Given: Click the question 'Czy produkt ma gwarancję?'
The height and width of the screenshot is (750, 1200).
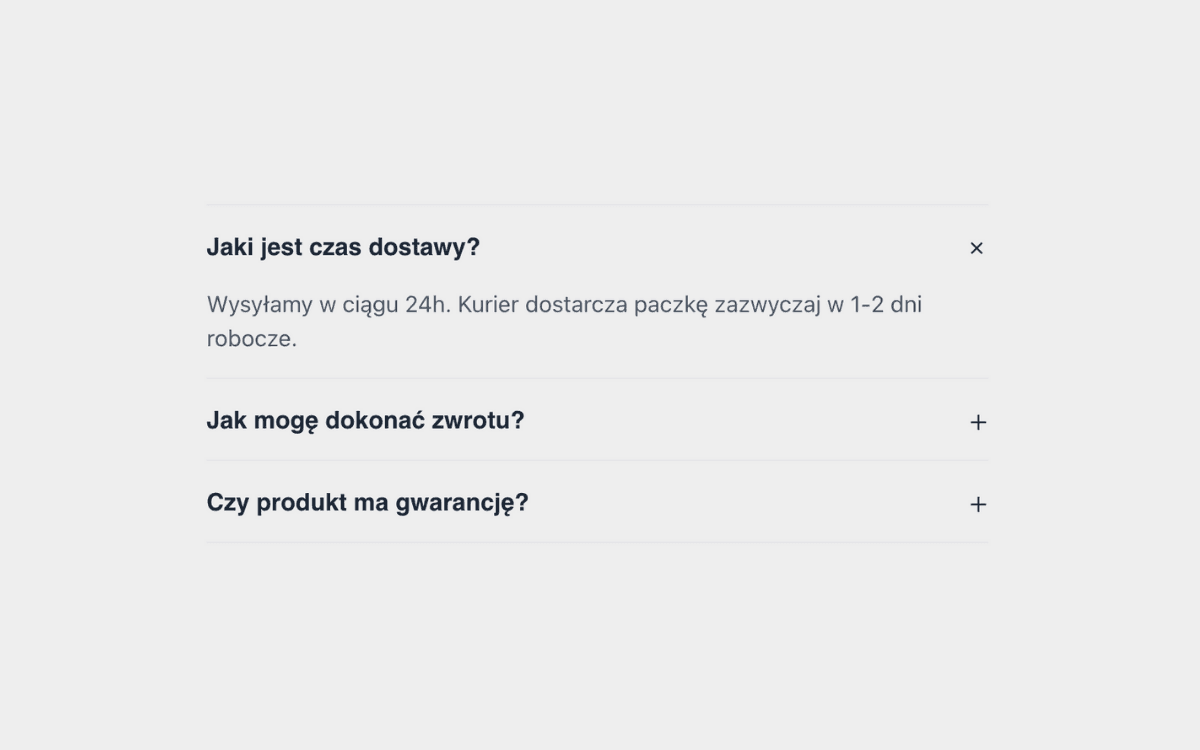Looking at the screenshot, I should pyautogui.click(x=368, y=503).
